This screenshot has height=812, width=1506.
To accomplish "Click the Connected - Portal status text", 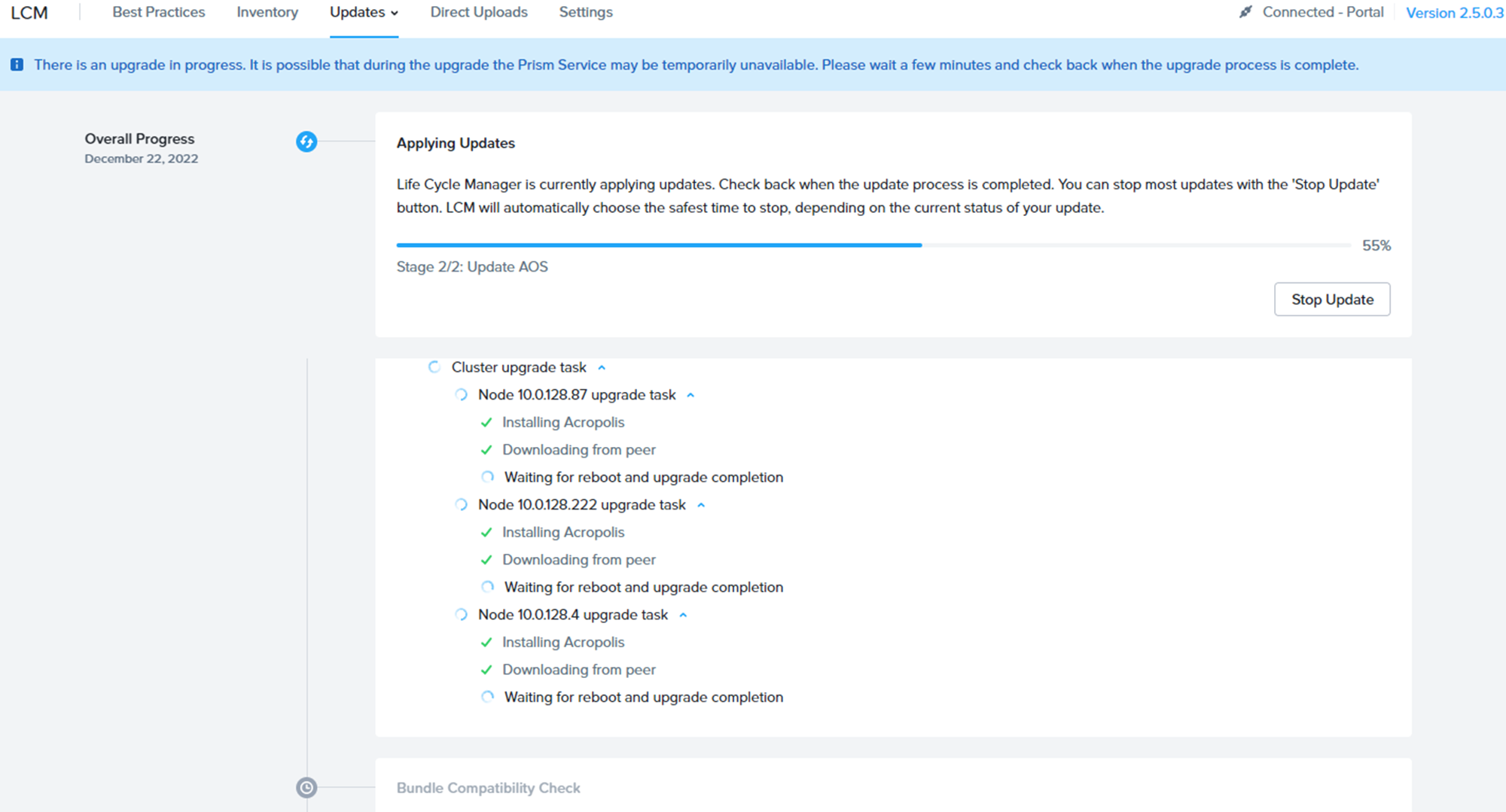I will tap(1323, 12).
